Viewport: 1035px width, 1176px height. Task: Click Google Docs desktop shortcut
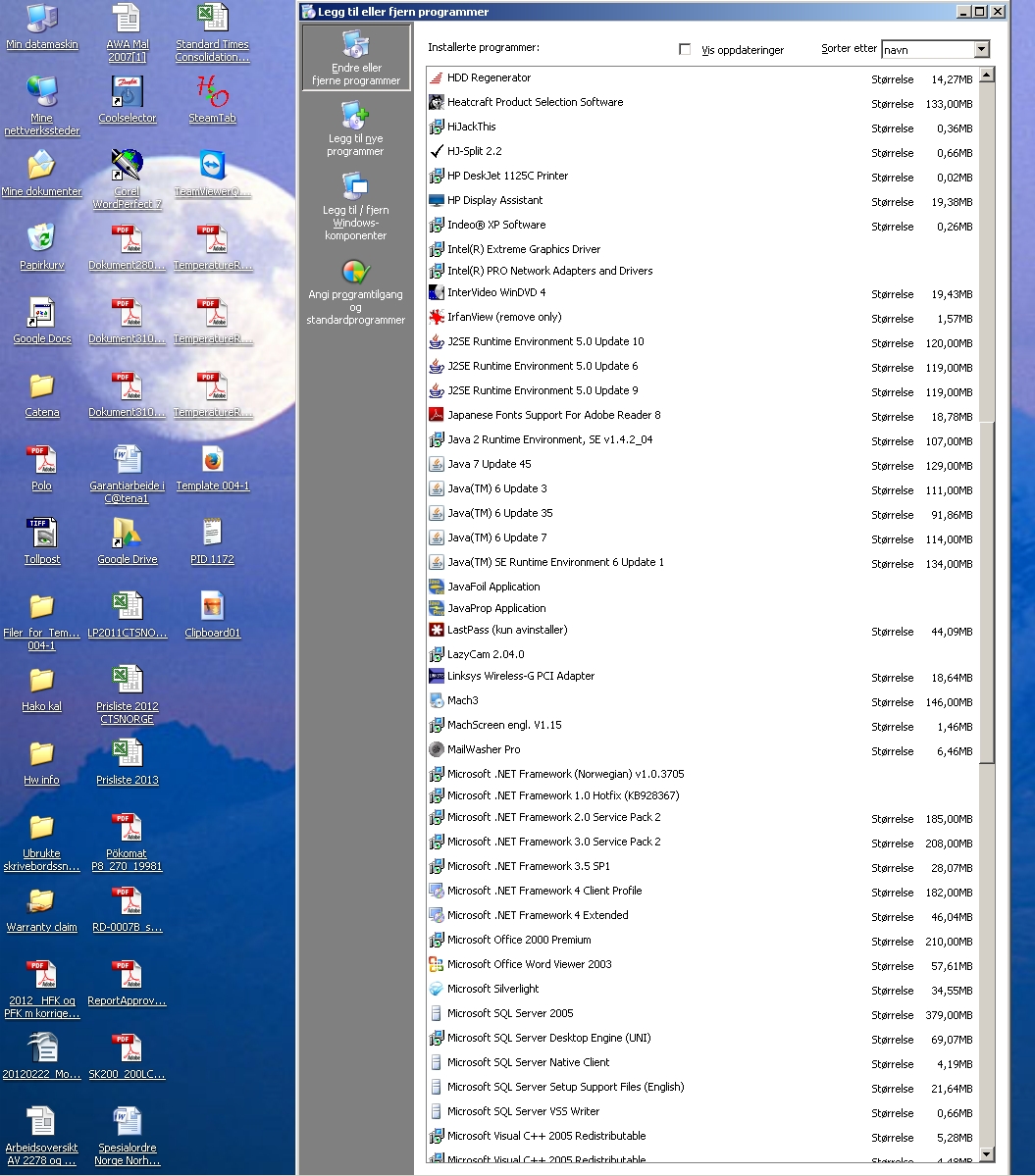(42, 321)
